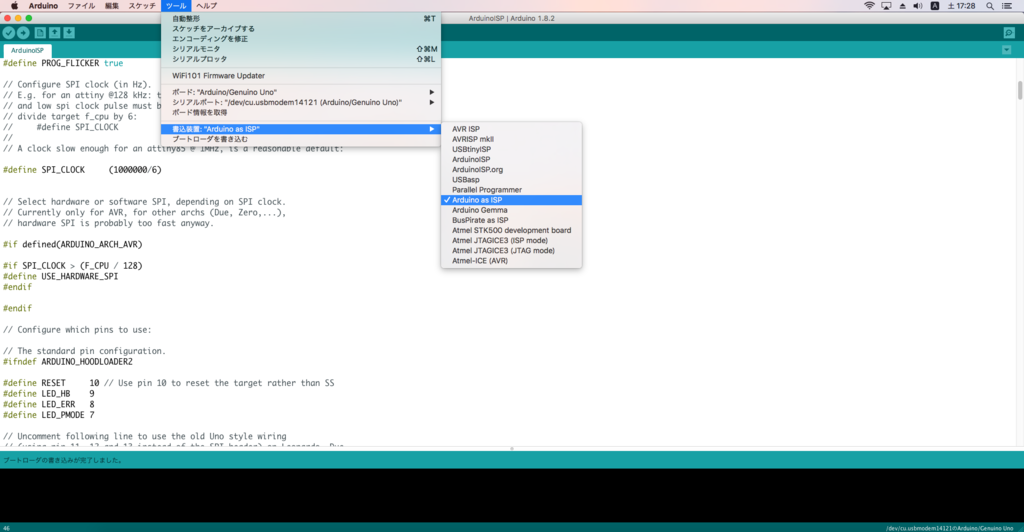Select Atmel JTAGICE3 (JTAG mode)

coord(511,251)
